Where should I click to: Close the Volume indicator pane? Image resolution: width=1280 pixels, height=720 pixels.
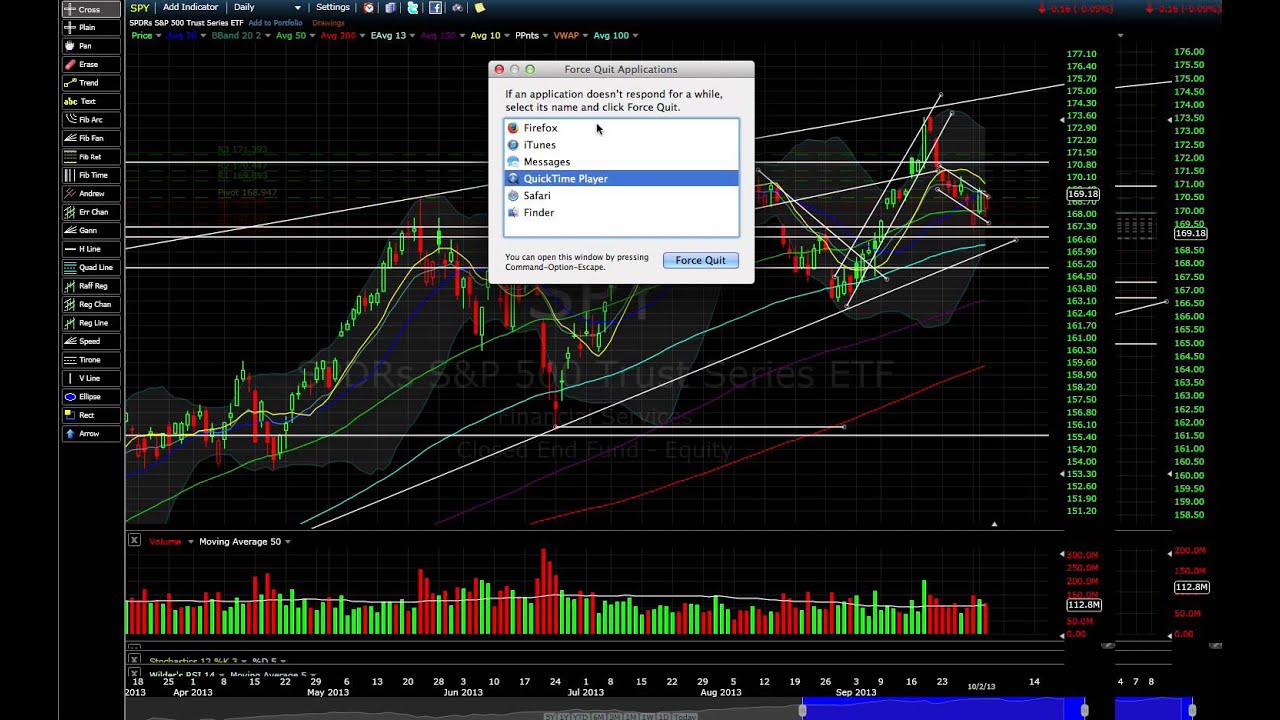click(x=134, y=541)
